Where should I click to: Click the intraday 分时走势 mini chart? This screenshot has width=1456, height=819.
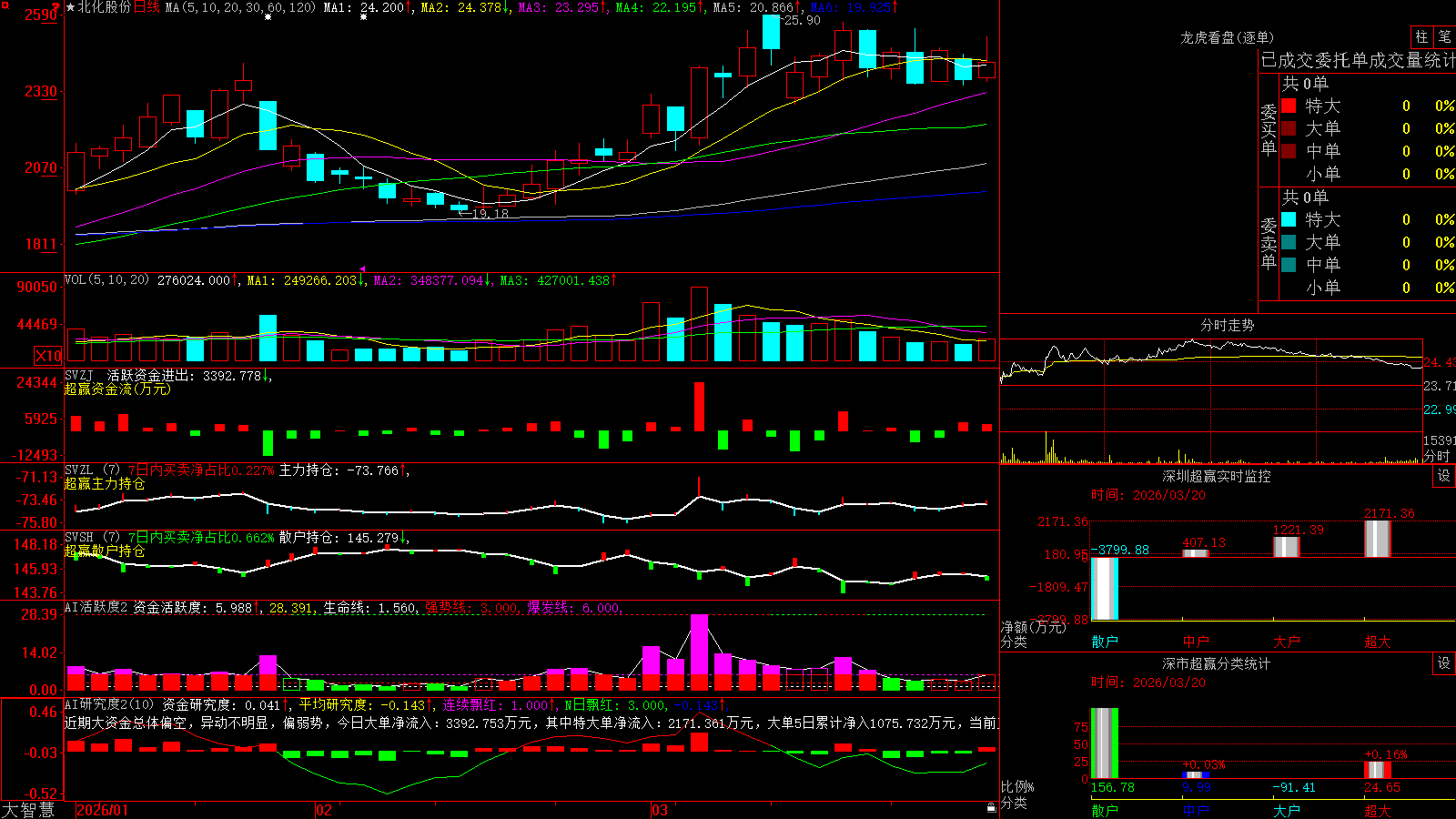point(1211,400)
